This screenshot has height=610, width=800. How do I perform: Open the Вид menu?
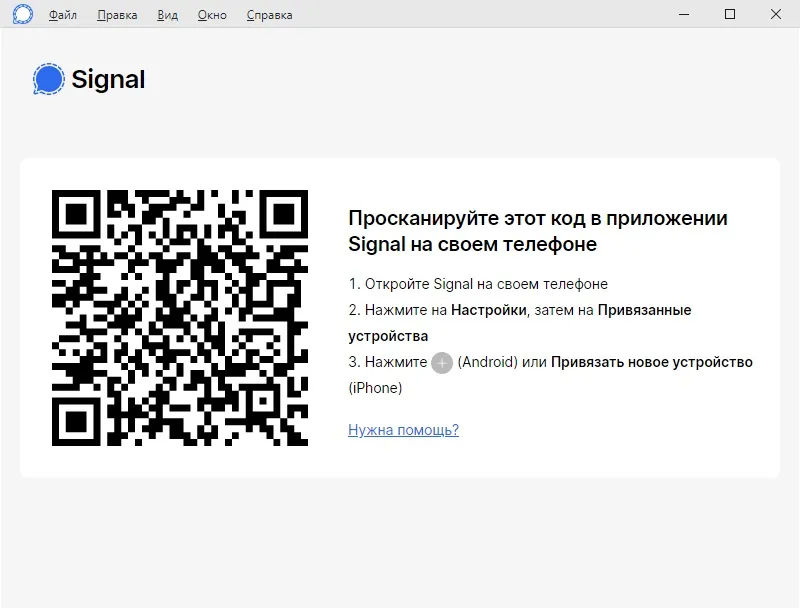[167, 15]
